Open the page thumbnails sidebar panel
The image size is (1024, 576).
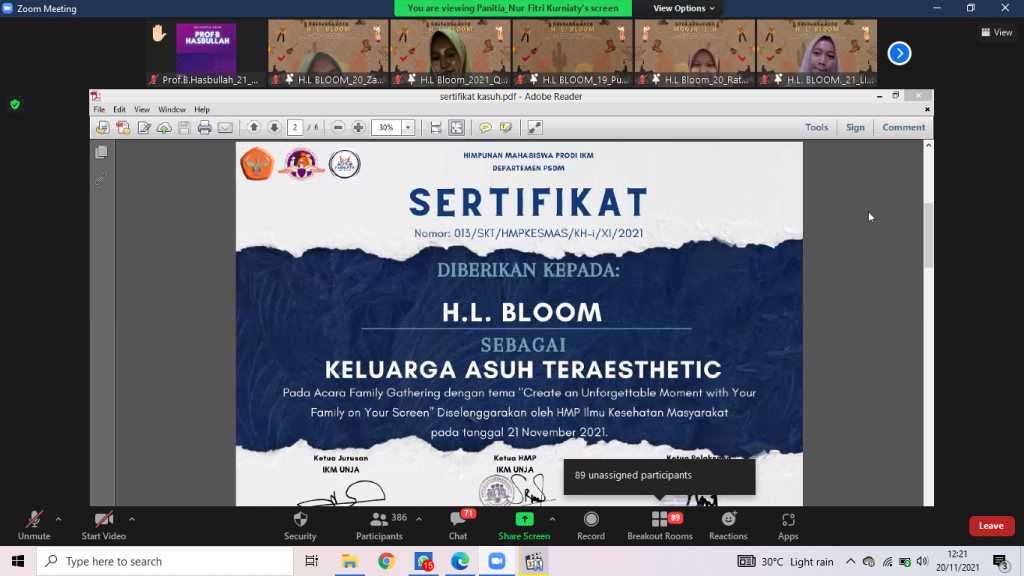(x=99, y=153)
